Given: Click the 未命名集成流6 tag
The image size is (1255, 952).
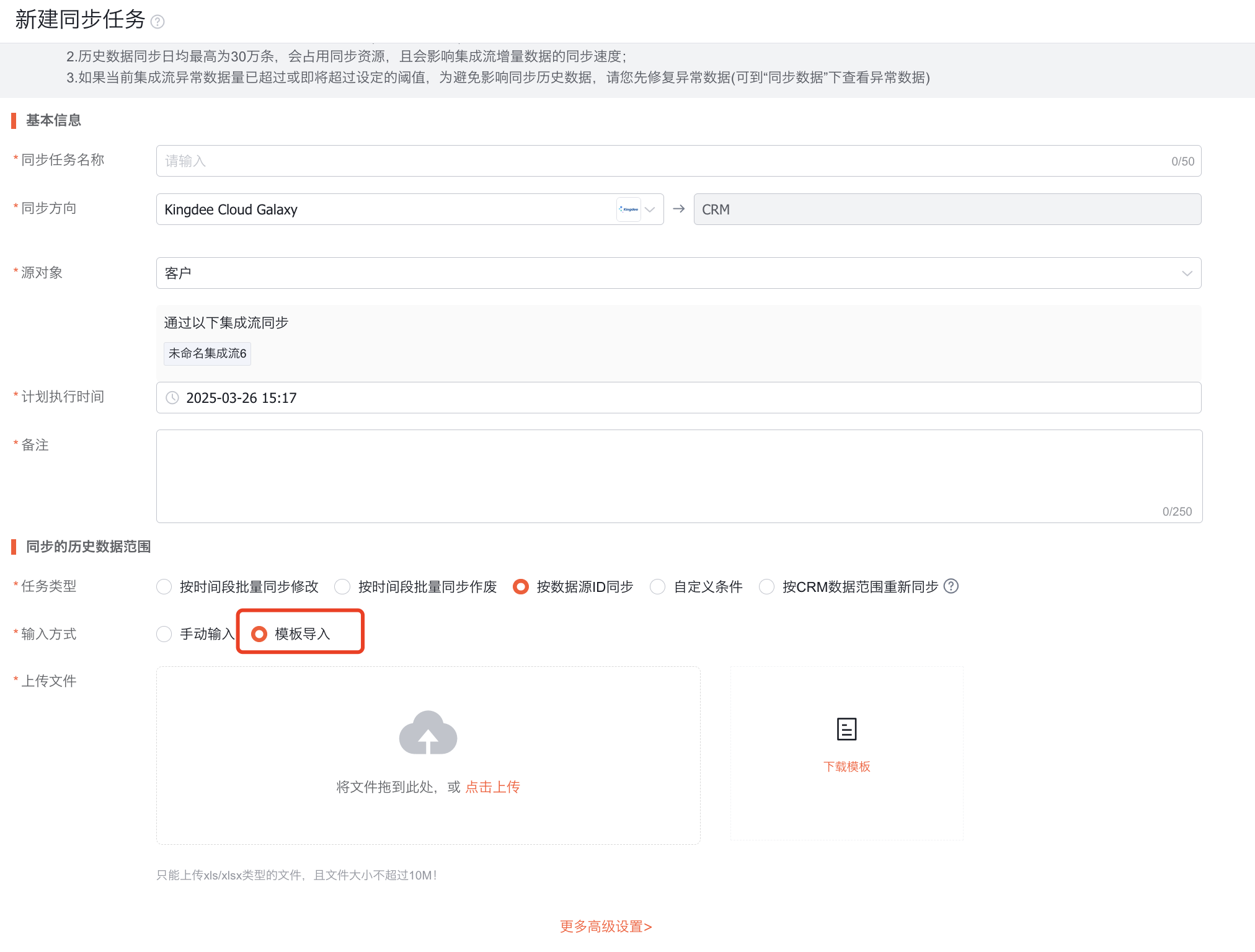Looking at the screenshot, I should 208,354.
